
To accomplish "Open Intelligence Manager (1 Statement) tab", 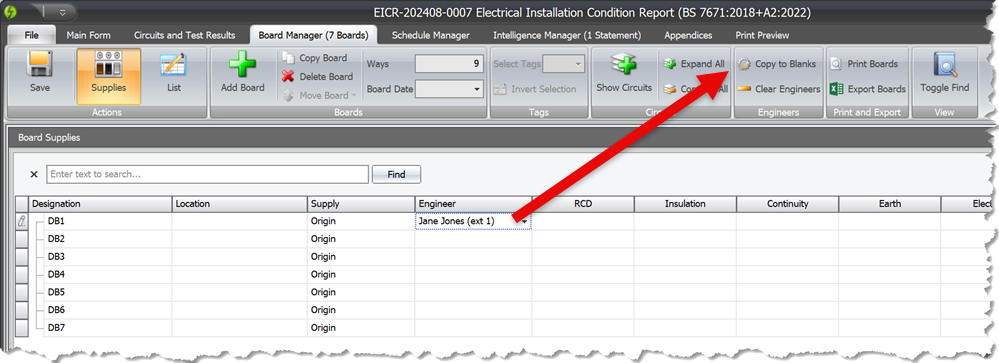I will tap(567, 35).
